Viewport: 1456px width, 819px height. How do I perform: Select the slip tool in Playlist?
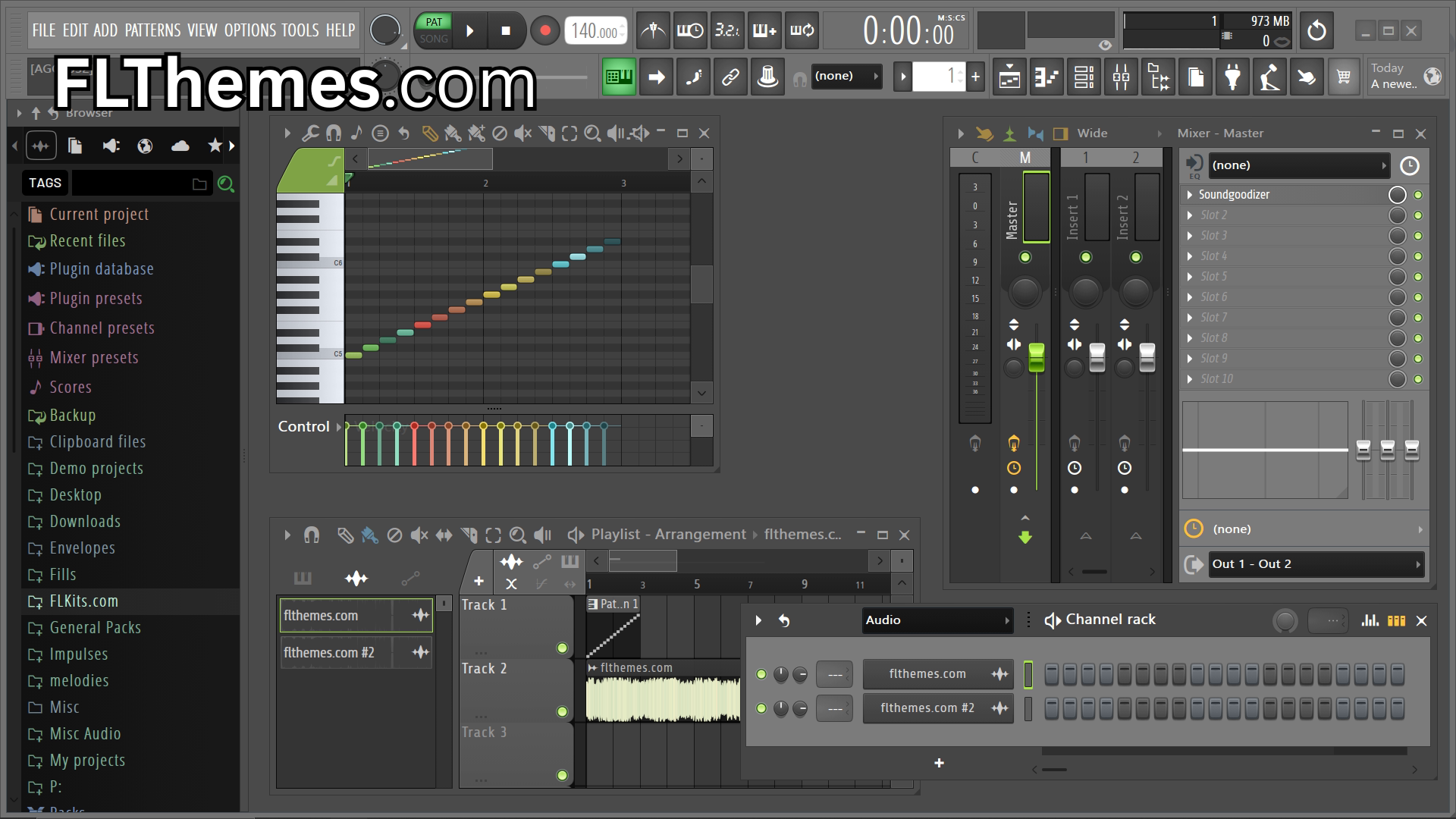(444, 535)
